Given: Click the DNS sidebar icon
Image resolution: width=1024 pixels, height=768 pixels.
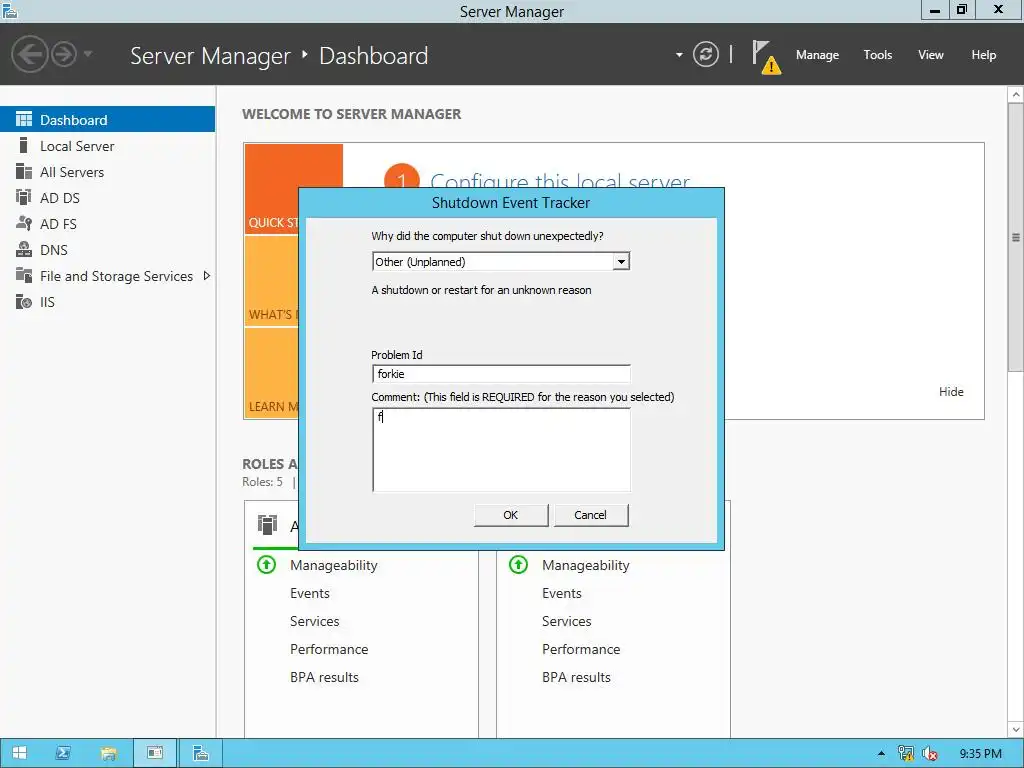Looking at the screenshot, I should click(24, 249).
